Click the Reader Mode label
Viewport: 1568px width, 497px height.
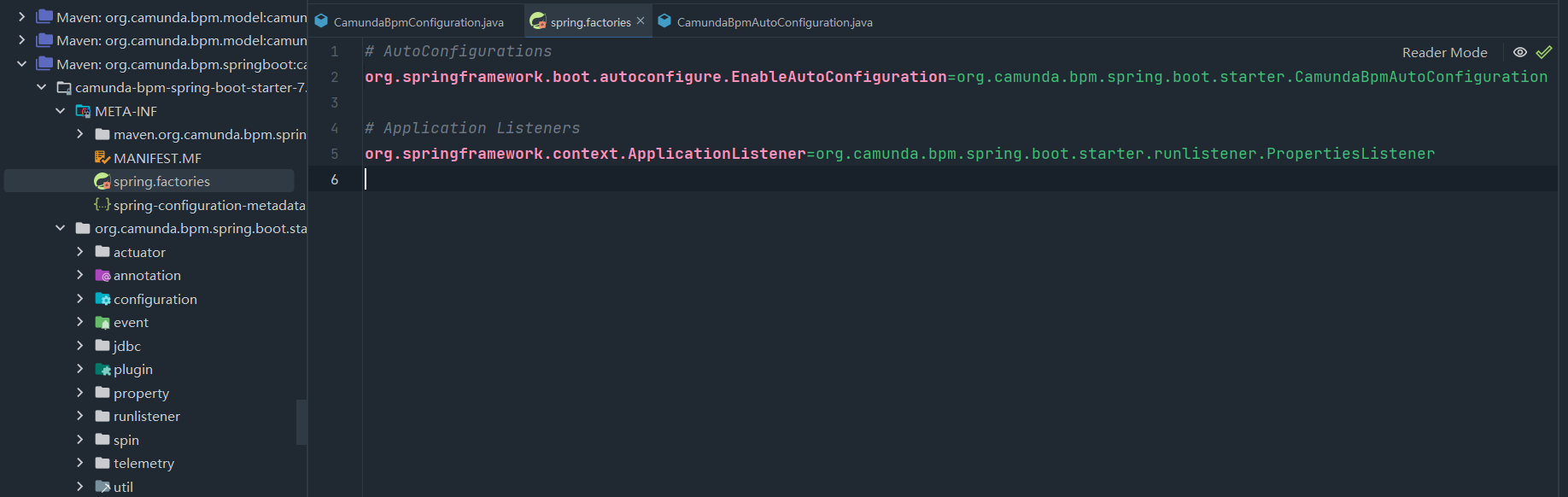(x=1444, y=52)
